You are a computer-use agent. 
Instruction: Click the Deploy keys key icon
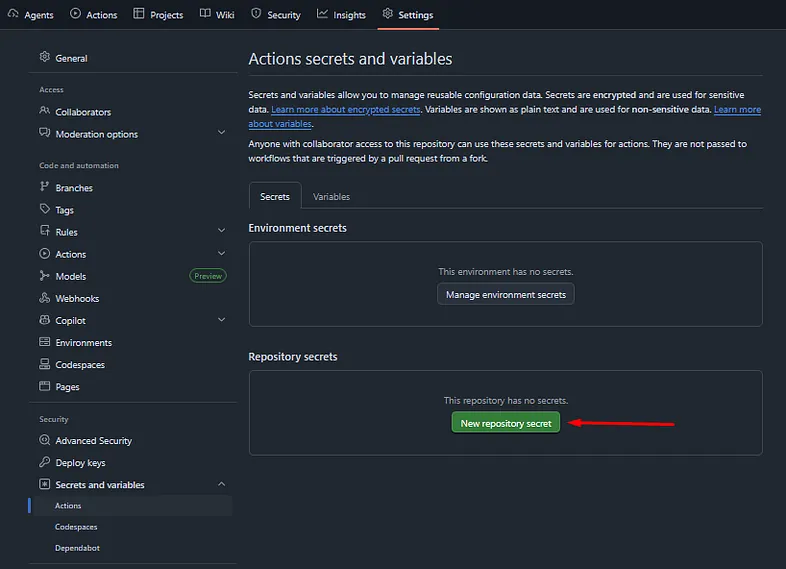point(45,462)
